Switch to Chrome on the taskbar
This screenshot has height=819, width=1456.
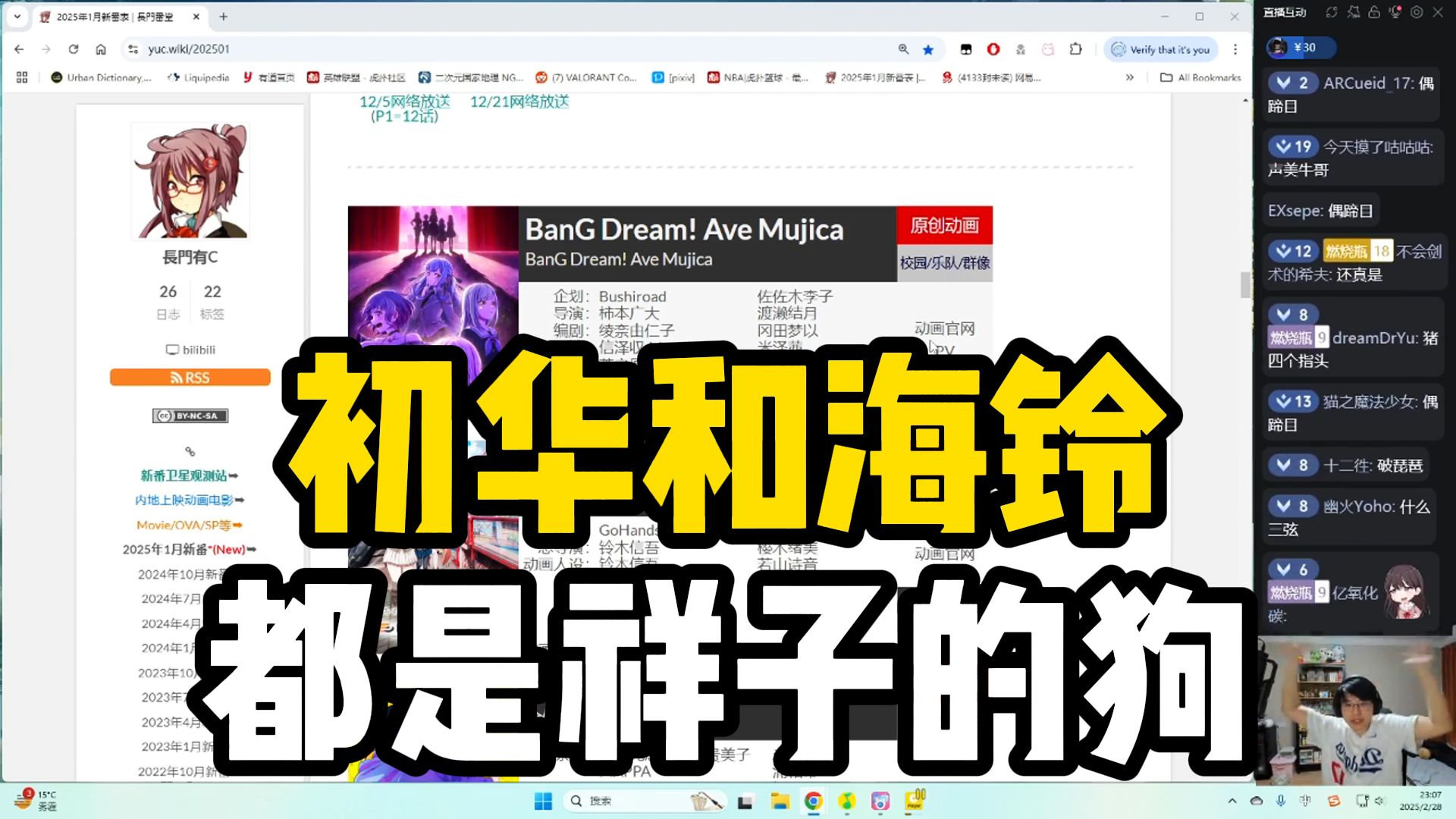[813, 801]
